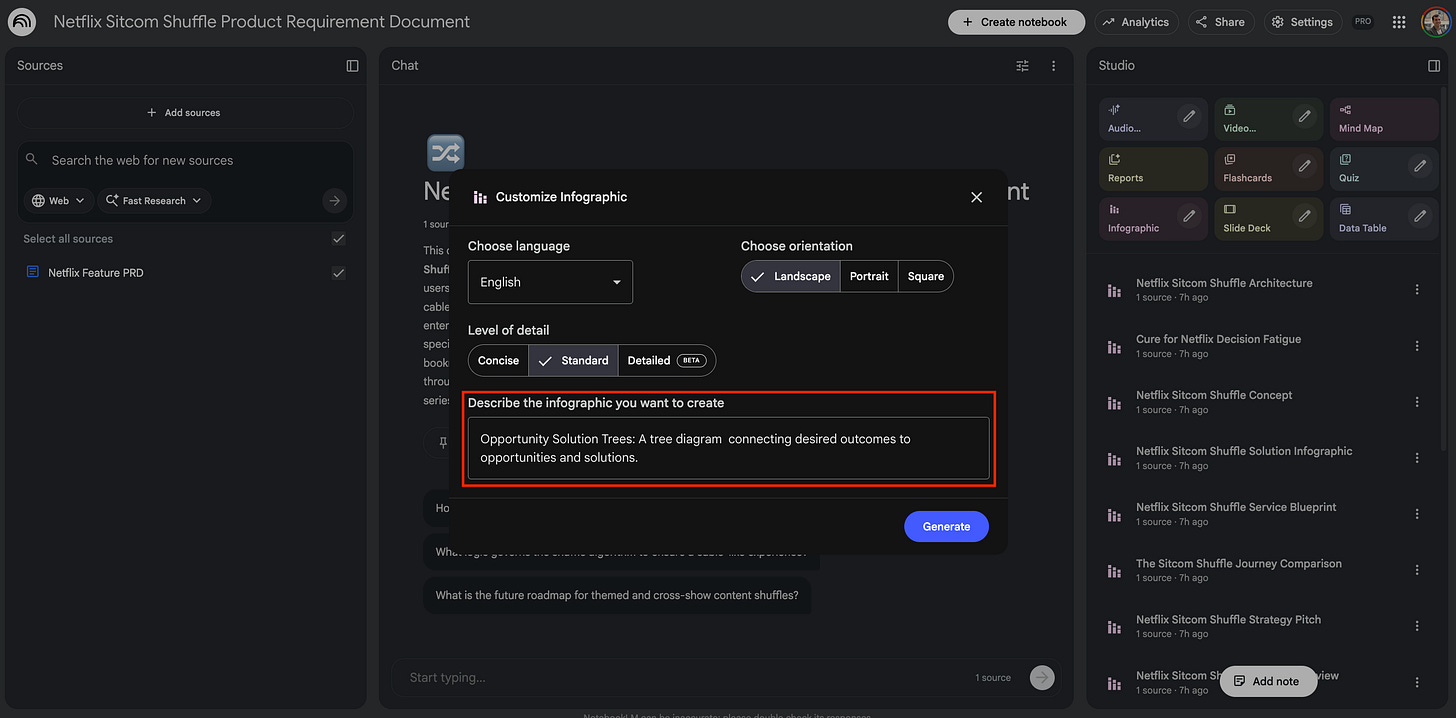Open the Web source type dropdown

(x=59, y=201)
